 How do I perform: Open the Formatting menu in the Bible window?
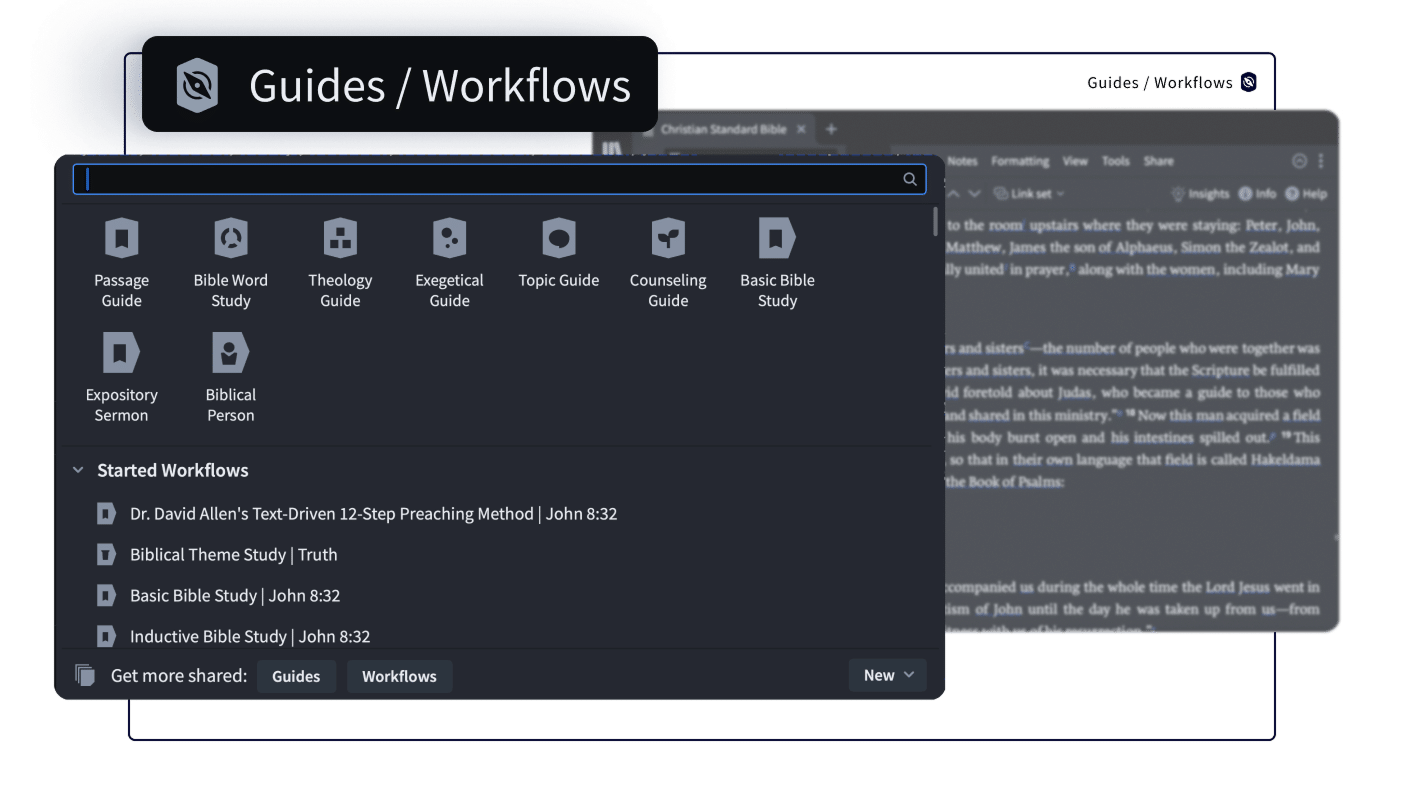(x=1020, y=161)
